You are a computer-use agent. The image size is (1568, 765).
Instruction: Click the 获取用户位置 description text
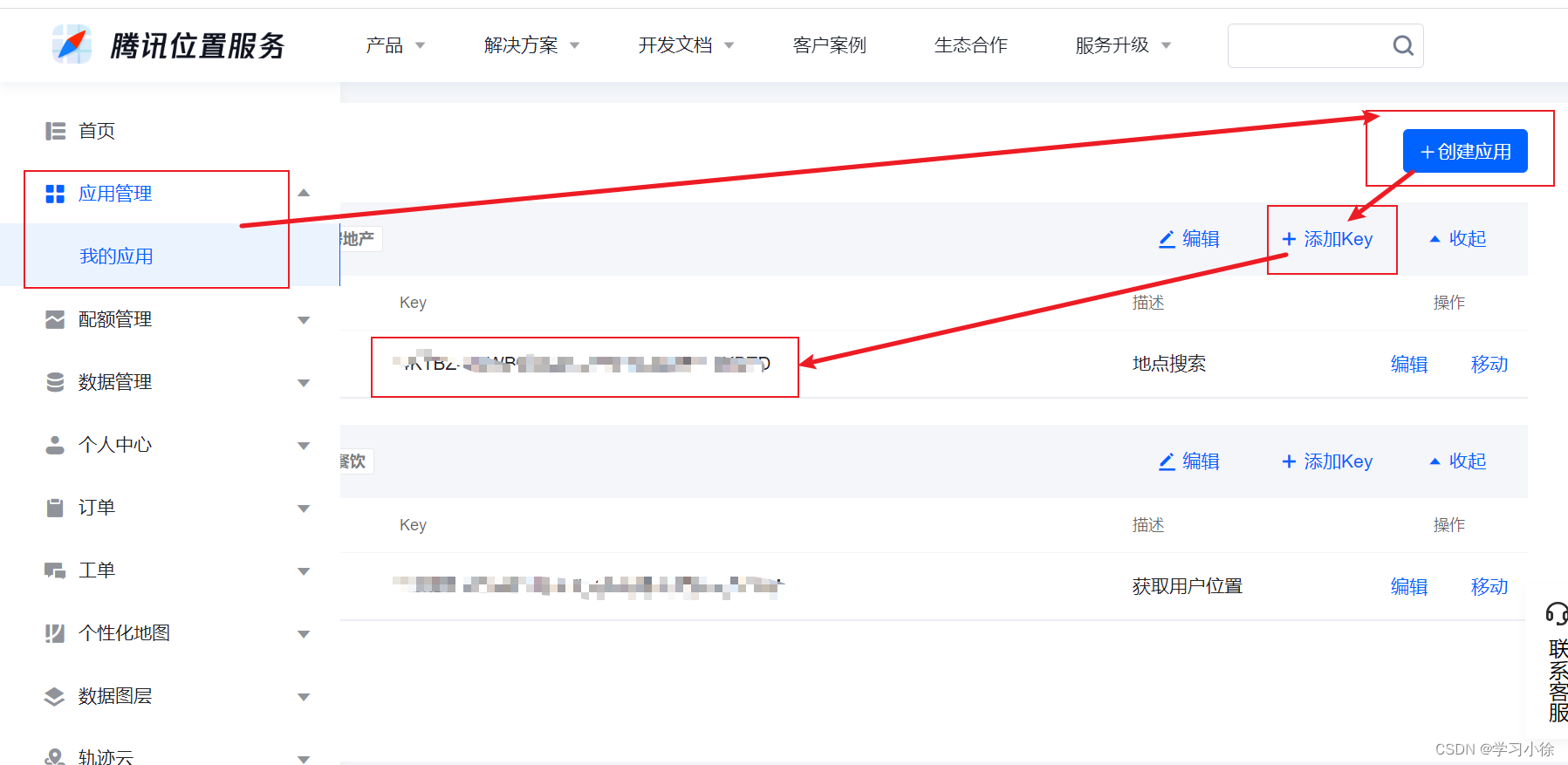pyautogui.click(x=1188, y=586)
